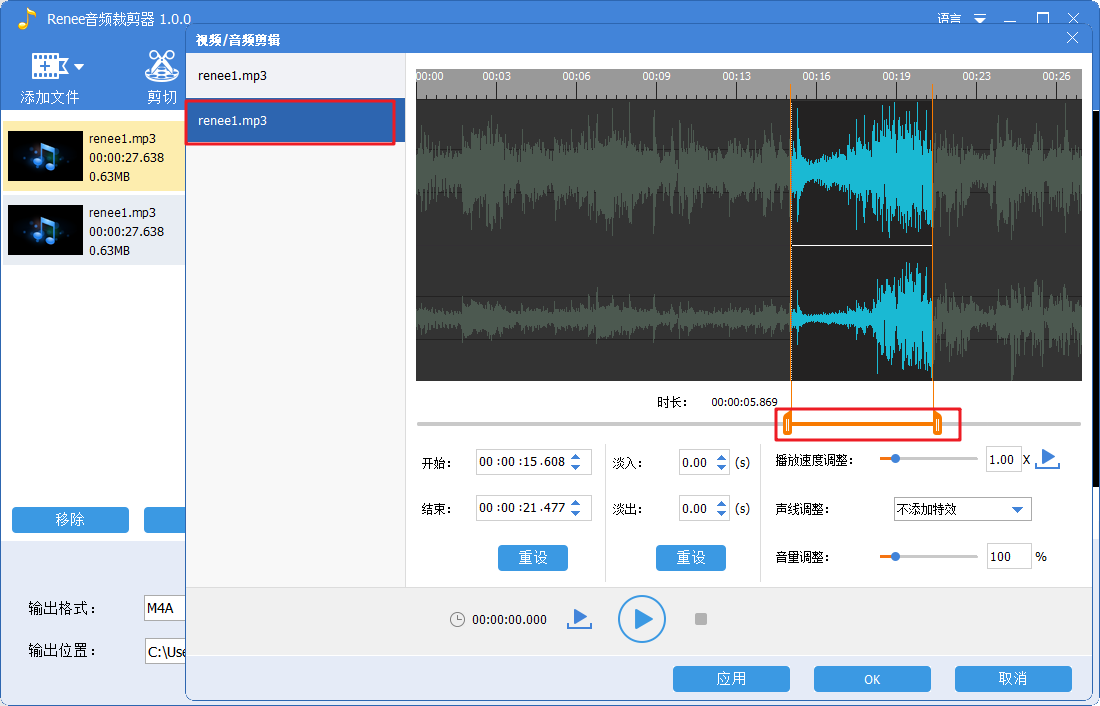
Task: Click the Apply button
Action: (x=731, y=679)
